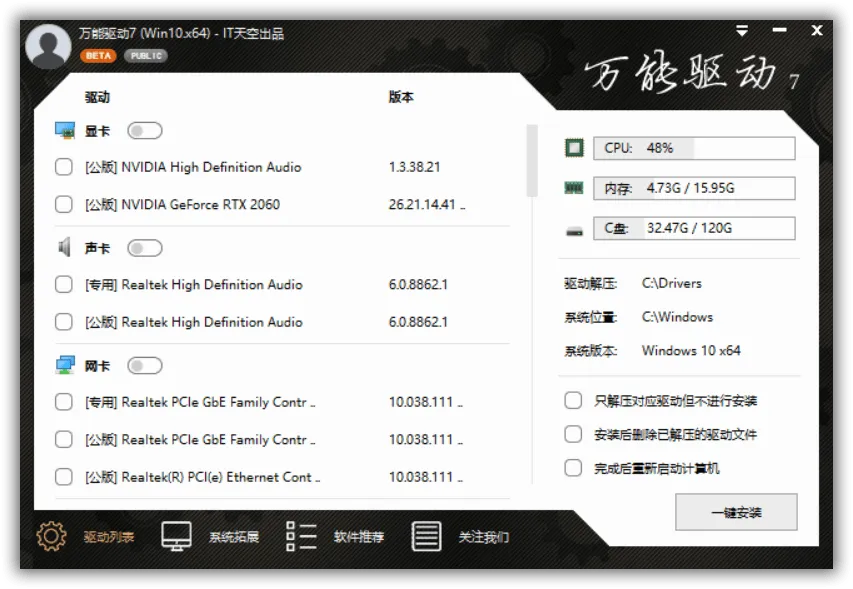Click the driver list scrollbar thumb
This screenshot has height=589, width=853.
pyautogui.click(x=532, y=160)
